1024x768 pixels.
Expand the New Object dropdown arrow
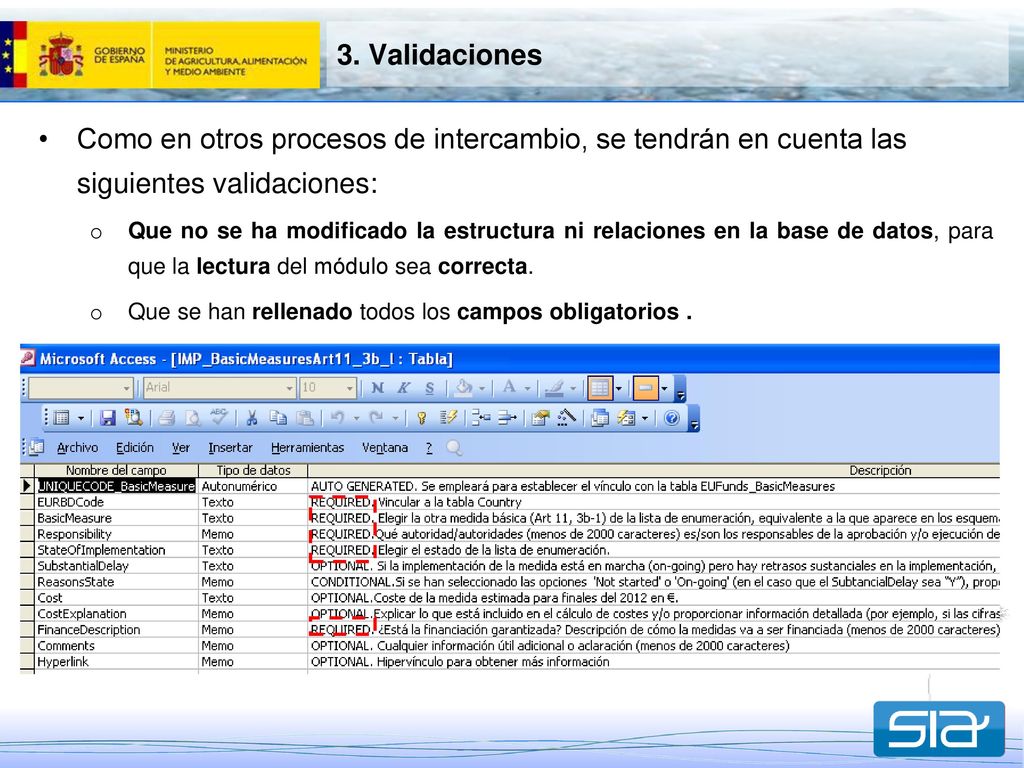(645, 419)
